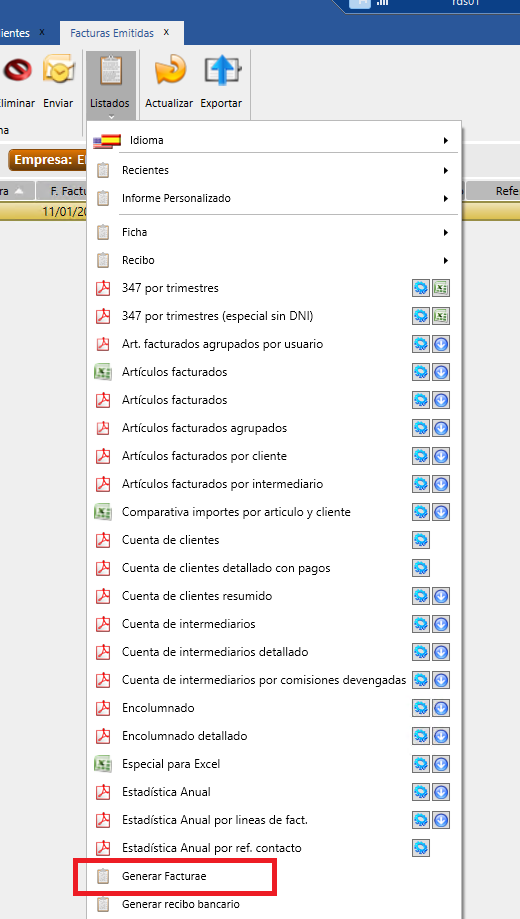Expand the Informe Personalizado submenu

click(x=276, y=198)
